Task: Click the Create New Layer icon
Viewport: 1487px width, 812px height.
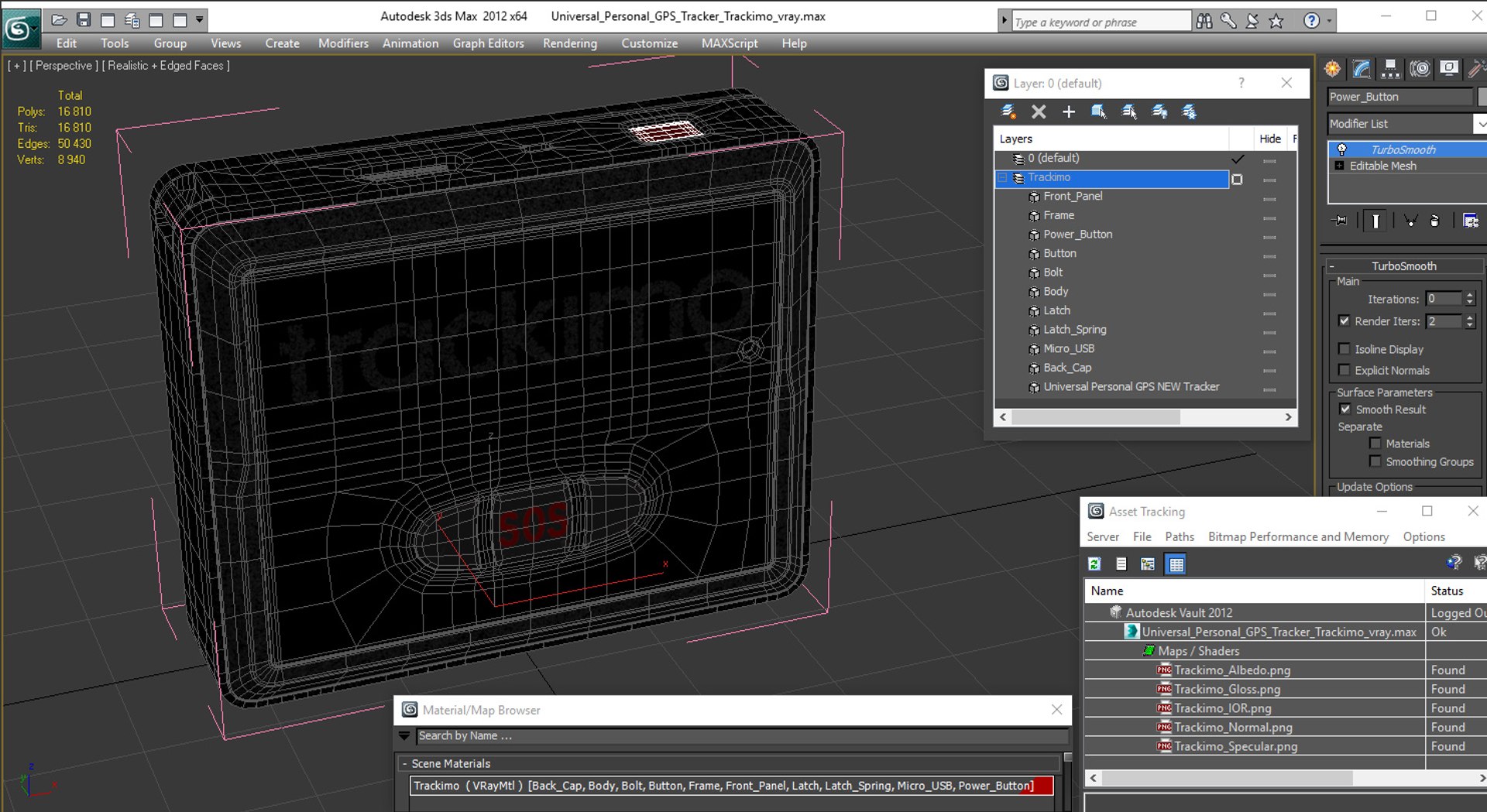Action: pyautogui.click(x=1008, y=111)
